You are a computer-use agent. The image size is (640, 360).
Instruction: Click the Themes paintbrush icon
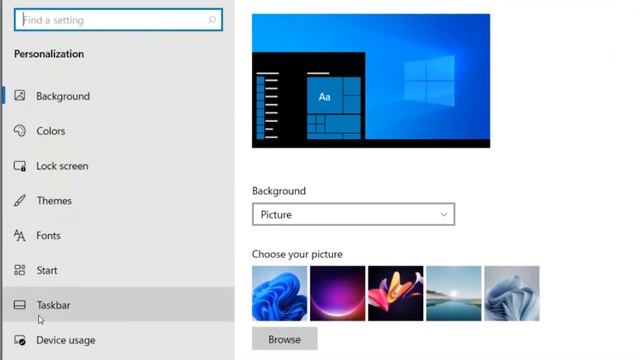pos(20,200)
